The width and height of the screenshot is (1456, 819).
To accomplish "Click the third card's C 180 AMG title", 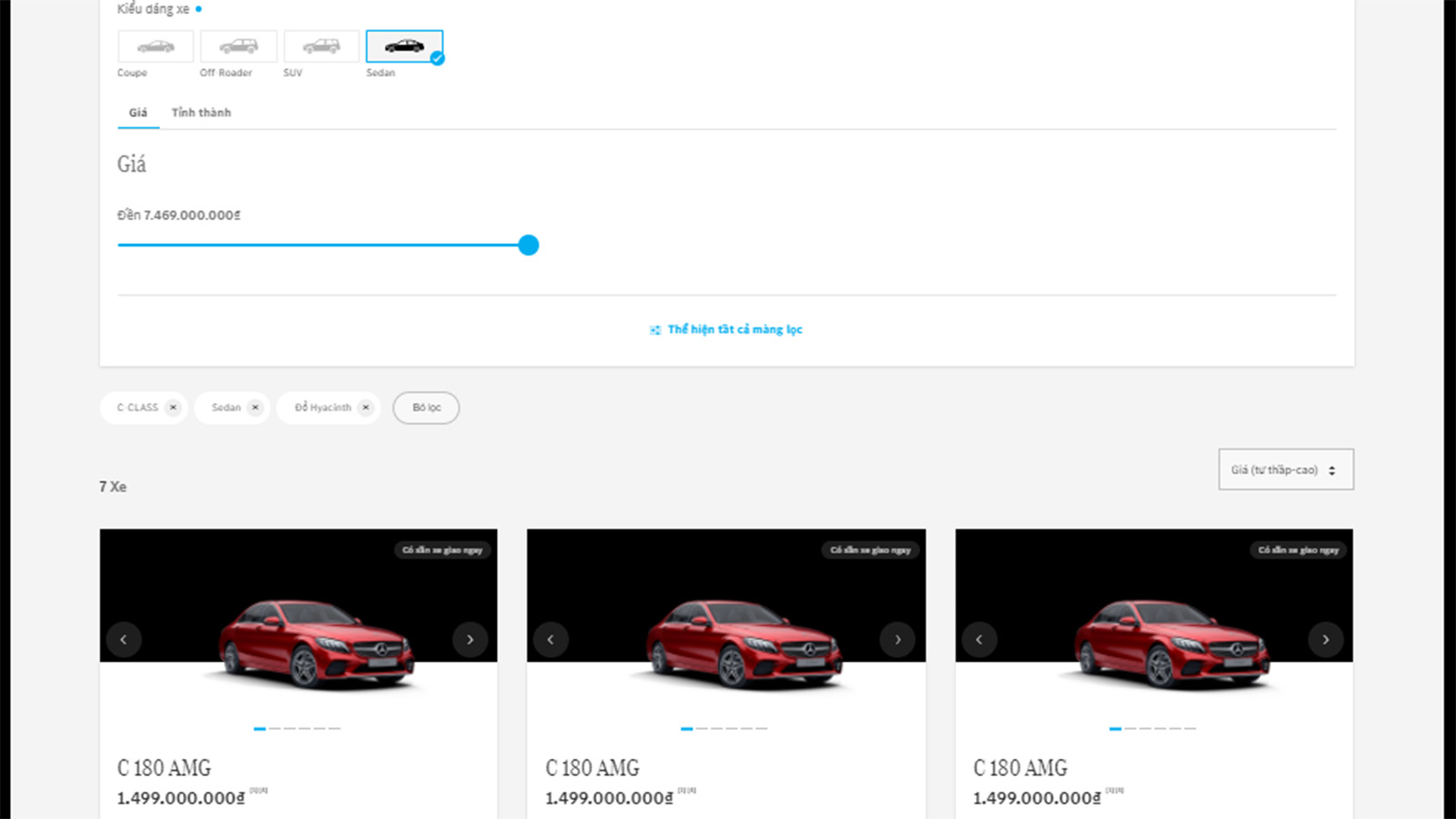I will 1020,768.
